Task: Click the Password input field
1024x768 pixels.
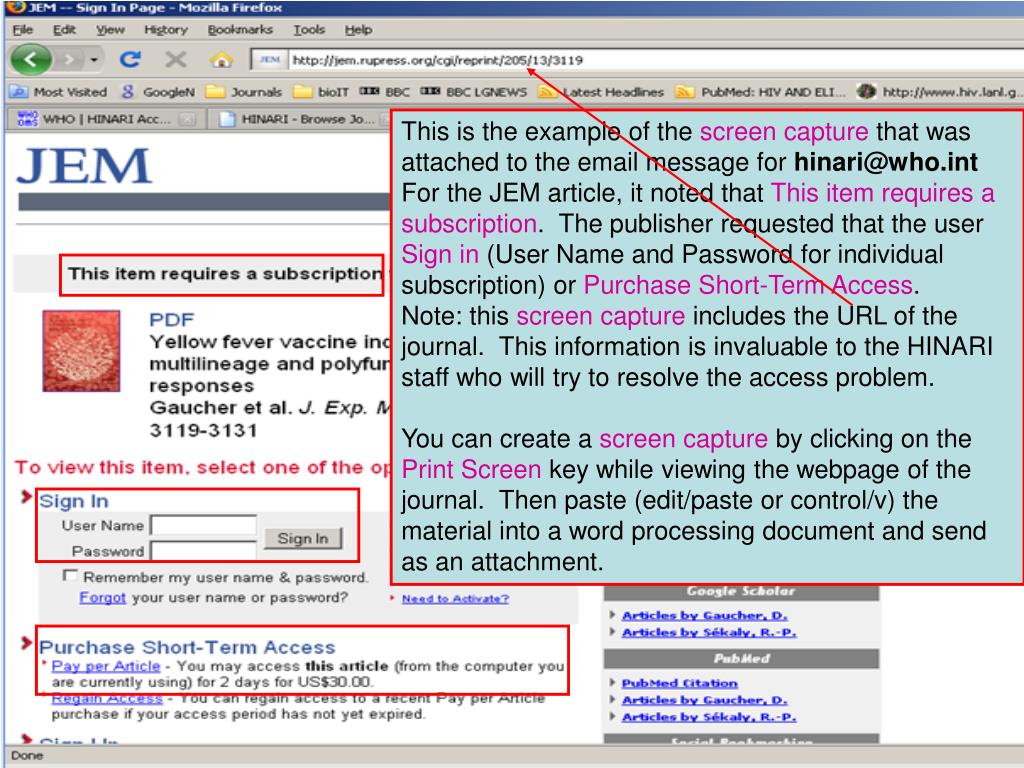Action: pyautogui.click(x=203, y=551)
